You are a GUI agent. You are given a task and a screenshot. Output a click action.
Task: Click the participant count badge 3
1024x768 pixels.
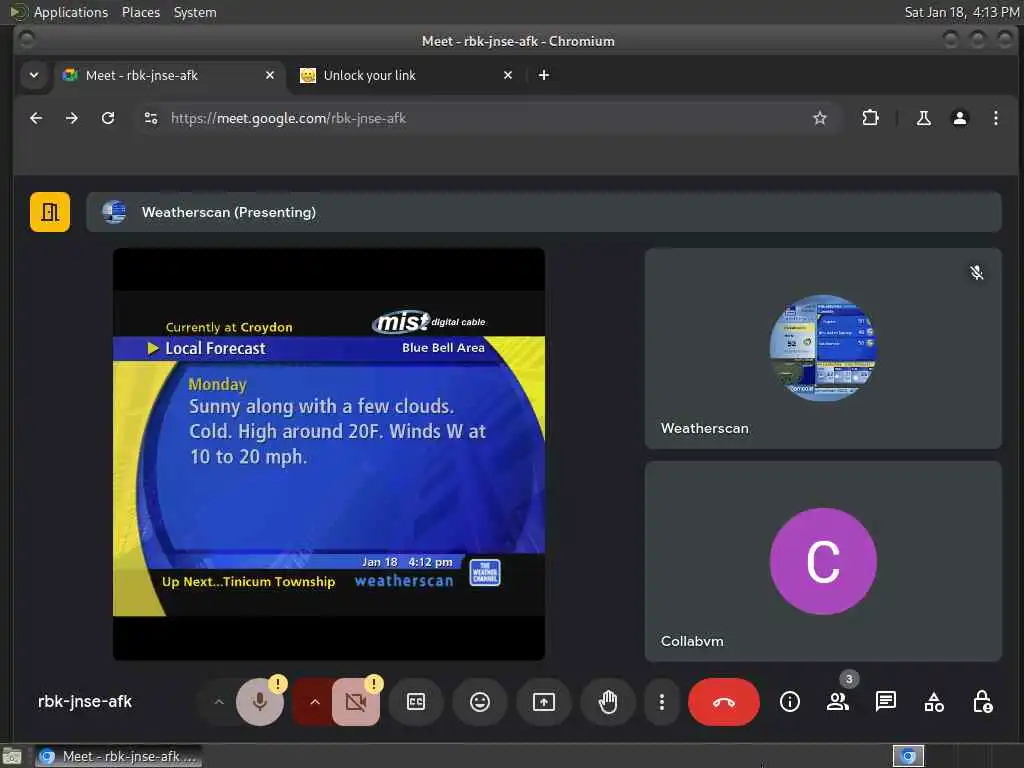pos(848,679)
